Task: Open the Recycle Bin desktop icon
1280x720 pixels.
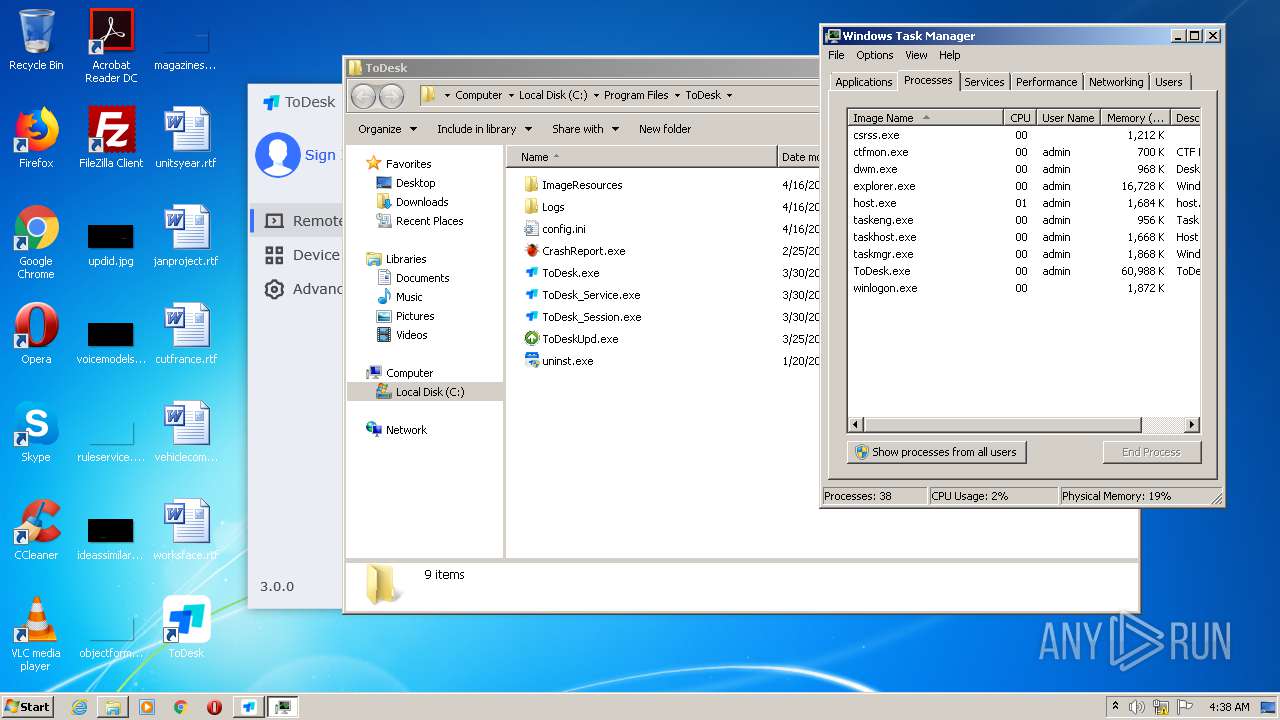Action: 36,40
